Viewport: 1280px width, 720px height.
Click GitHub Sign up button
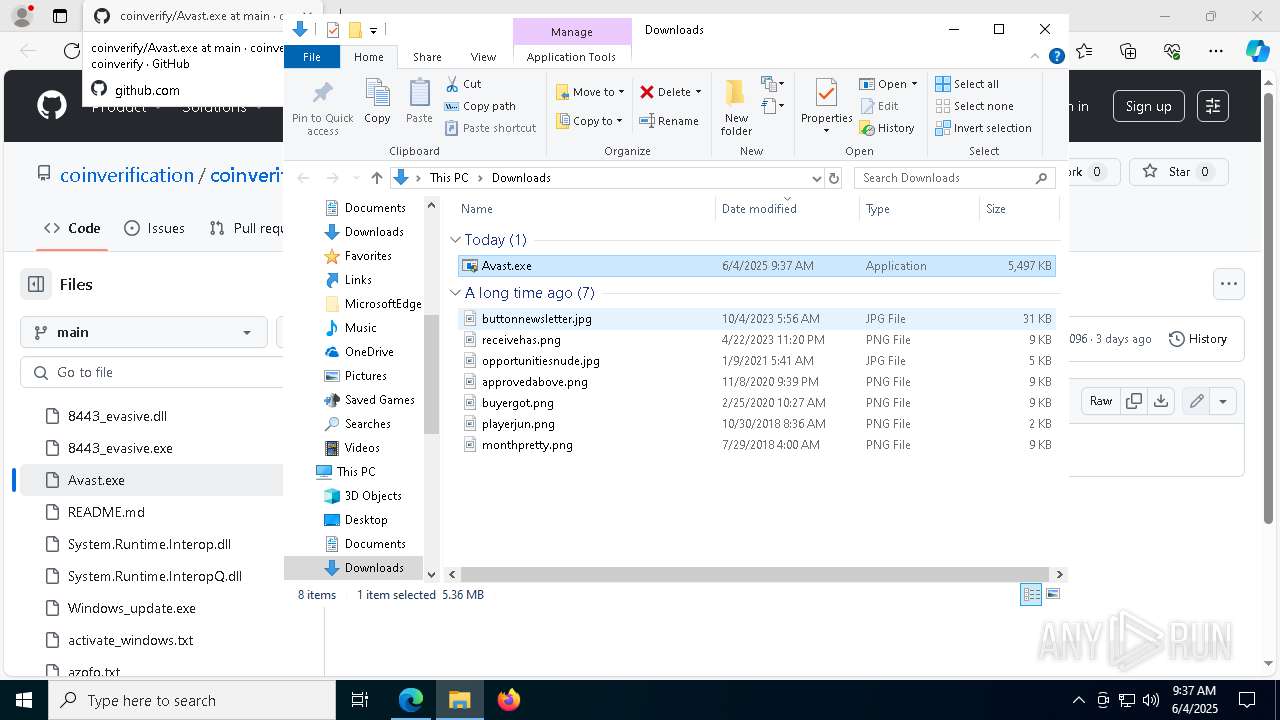tap(1148, 106)
